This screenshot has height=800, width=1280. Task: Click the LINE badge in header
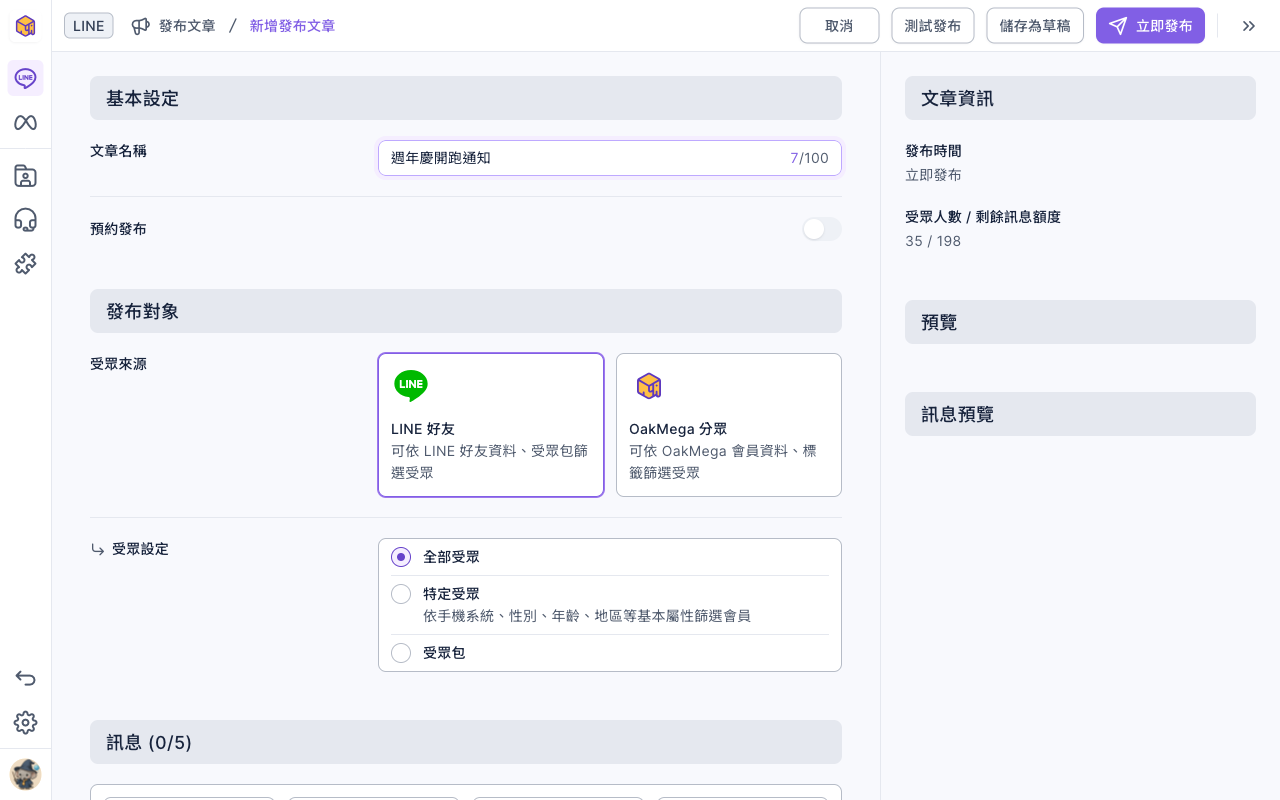click(x=89, y=26)
